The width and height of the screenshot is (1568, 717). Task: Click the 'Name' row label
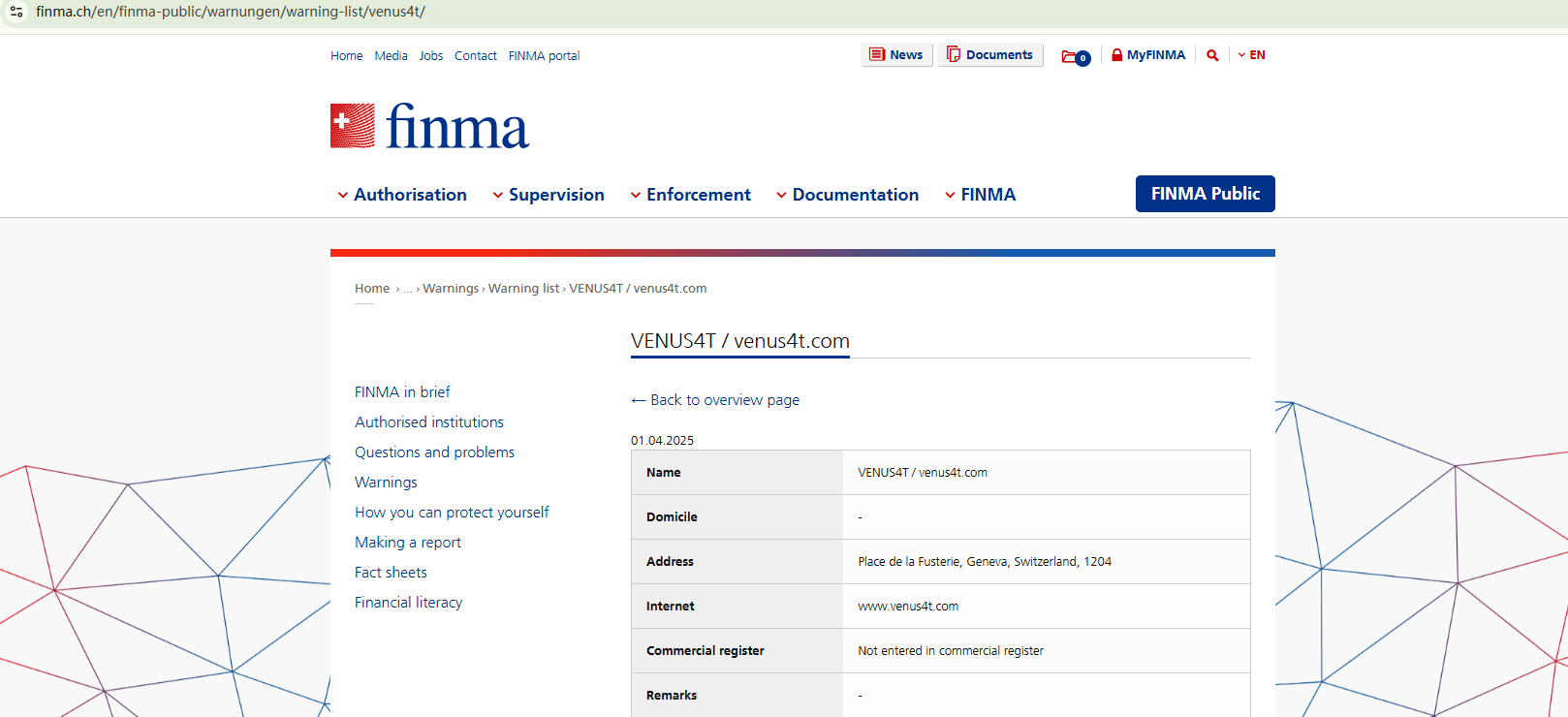(x=664, y=473)
